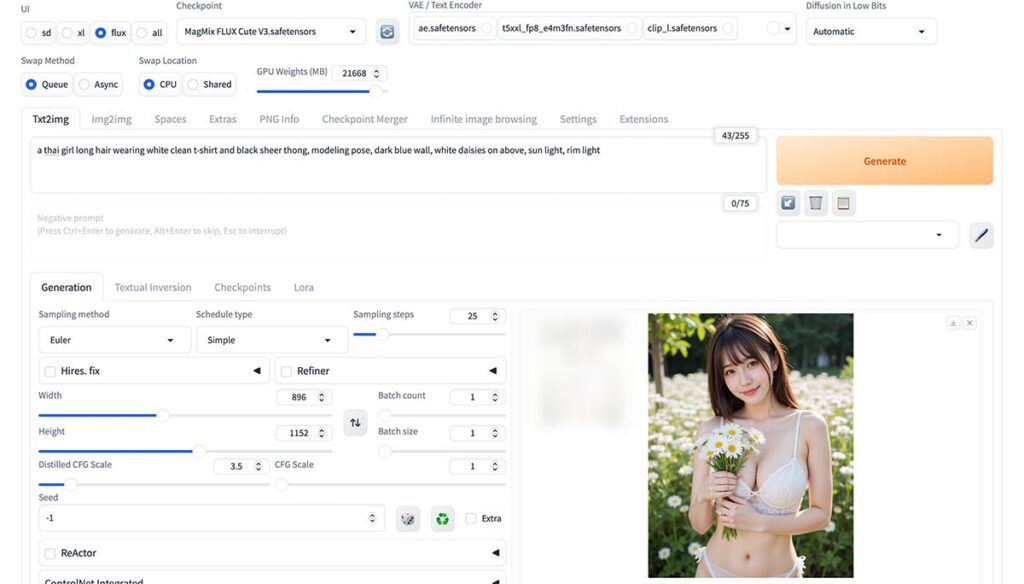Open Diffusion in Low Bits dropdown
The height and width of the screenshot is (584, 1024).
tap(871, 31)
